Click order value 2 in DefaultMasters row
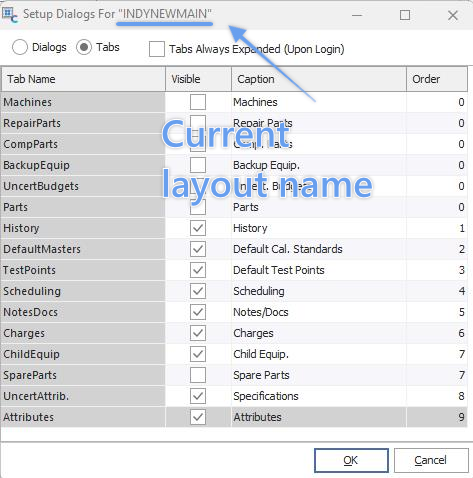Image resolution: width=473 pixels, height=478 pixels. tap(437, 249)
